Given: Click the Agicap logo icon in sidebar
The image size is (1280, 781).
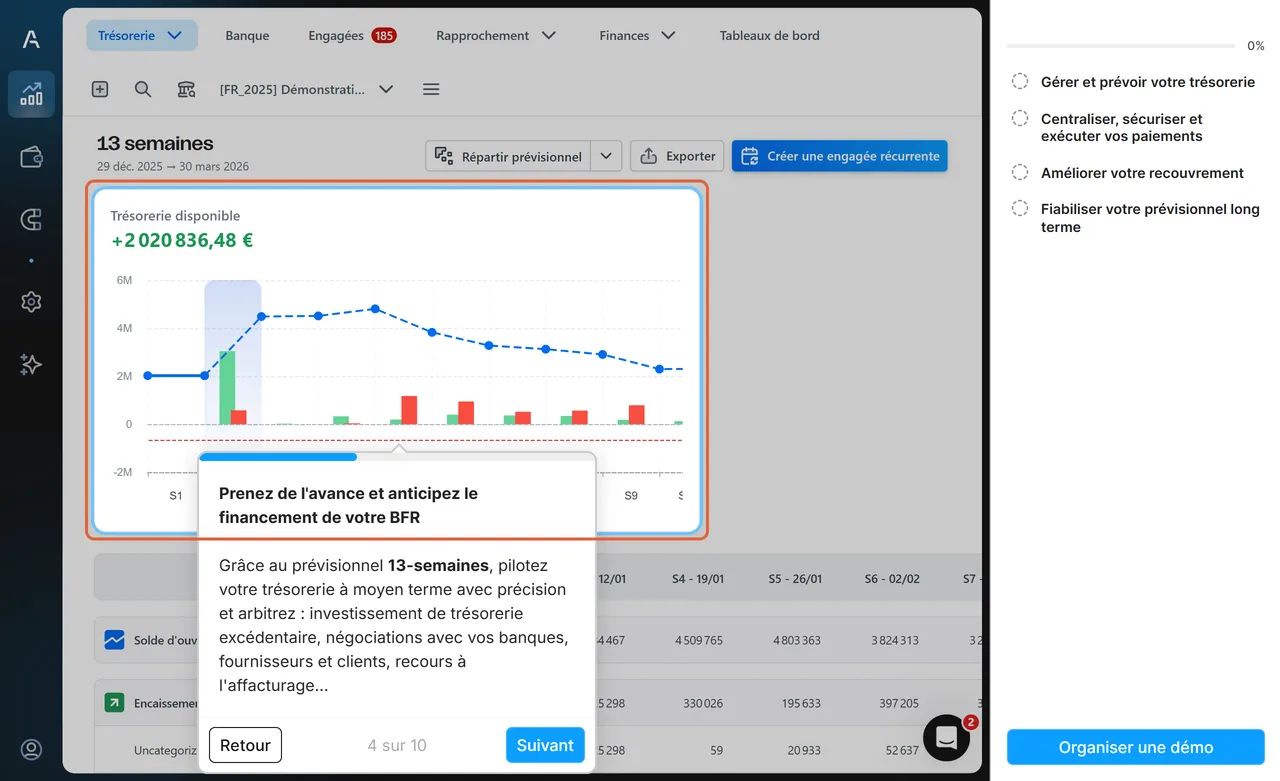Looking at the screenshot, I should (x=31, y=39).
